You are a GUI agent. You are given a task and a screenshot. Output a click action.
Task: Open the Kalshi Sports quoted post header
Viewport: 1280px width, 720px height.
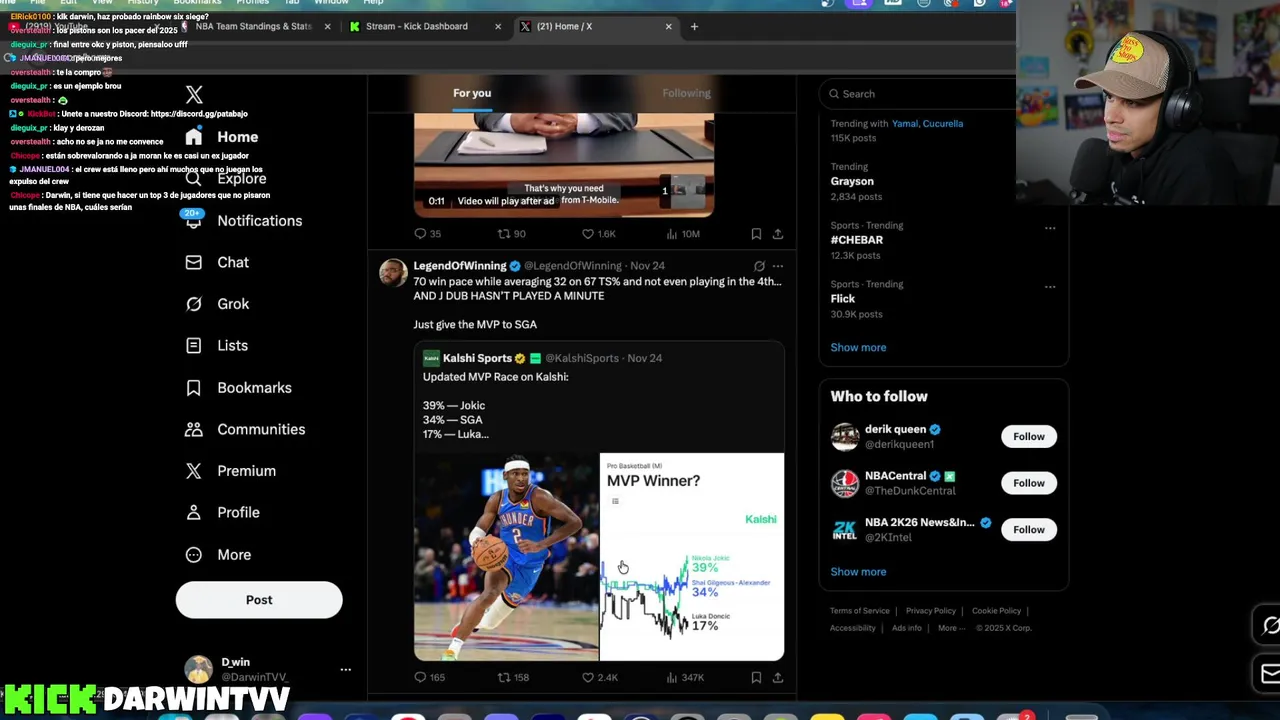[542, 358]
